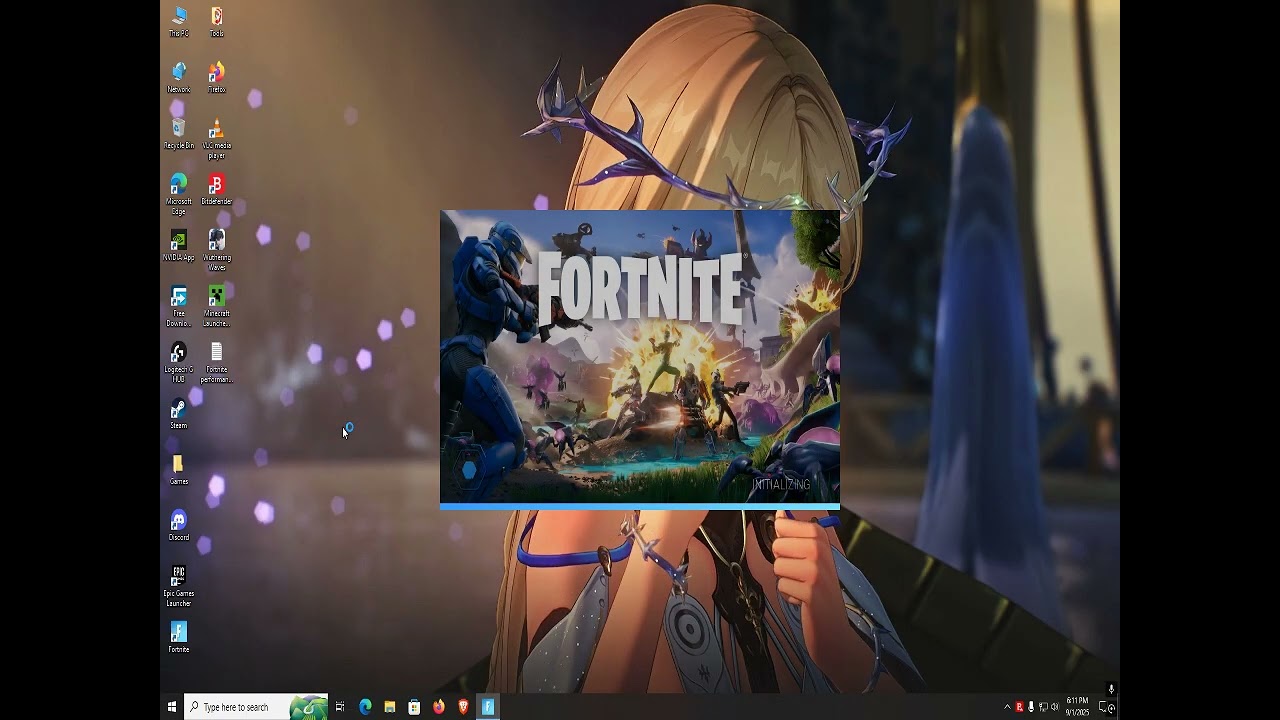
Task: Open Microsoft Edge from the taskbar
Action: pos(365,707)
